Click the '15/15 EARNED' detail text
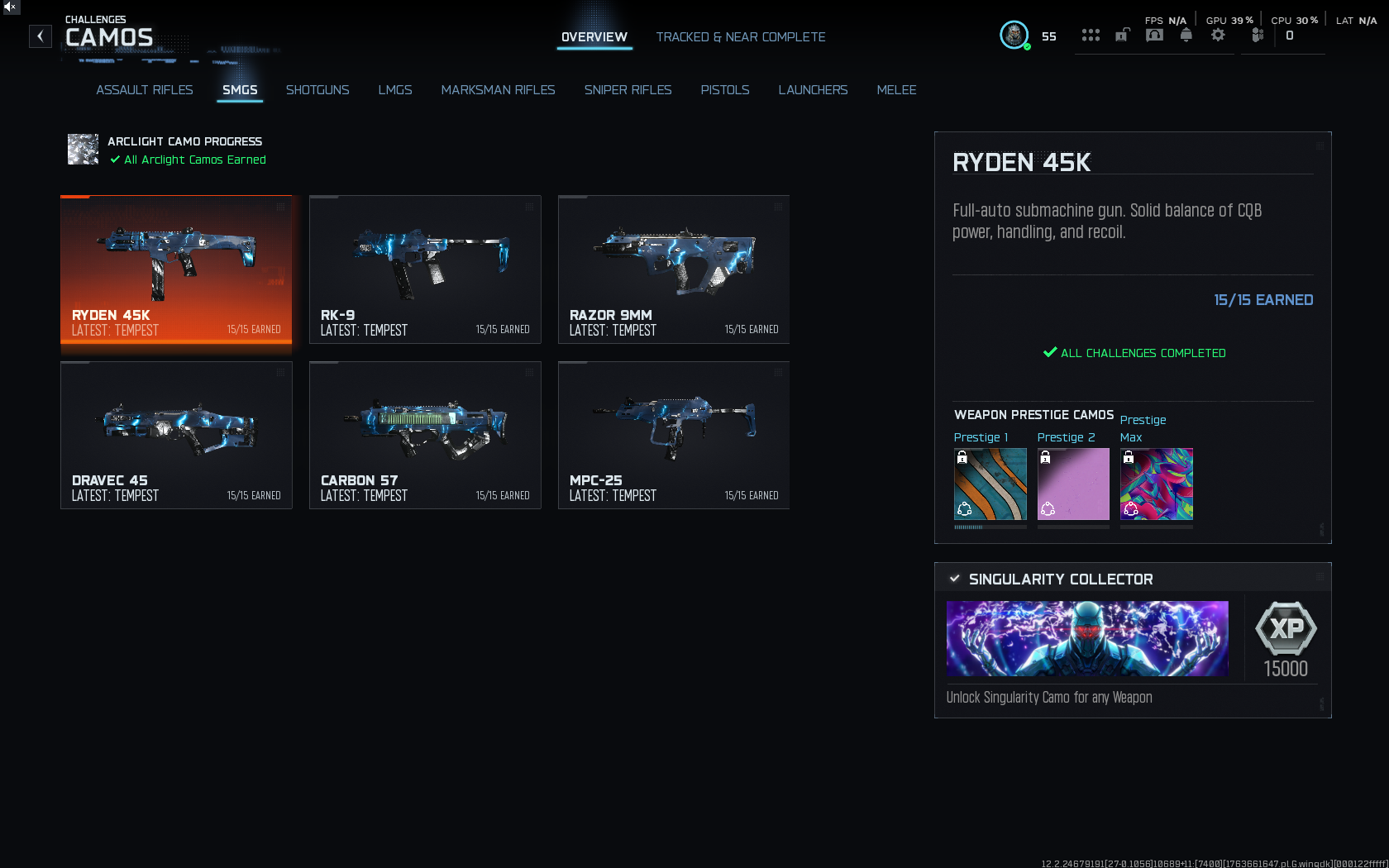The height and width of the screenshot is (868, 1389). click(x=1263, y=300)
